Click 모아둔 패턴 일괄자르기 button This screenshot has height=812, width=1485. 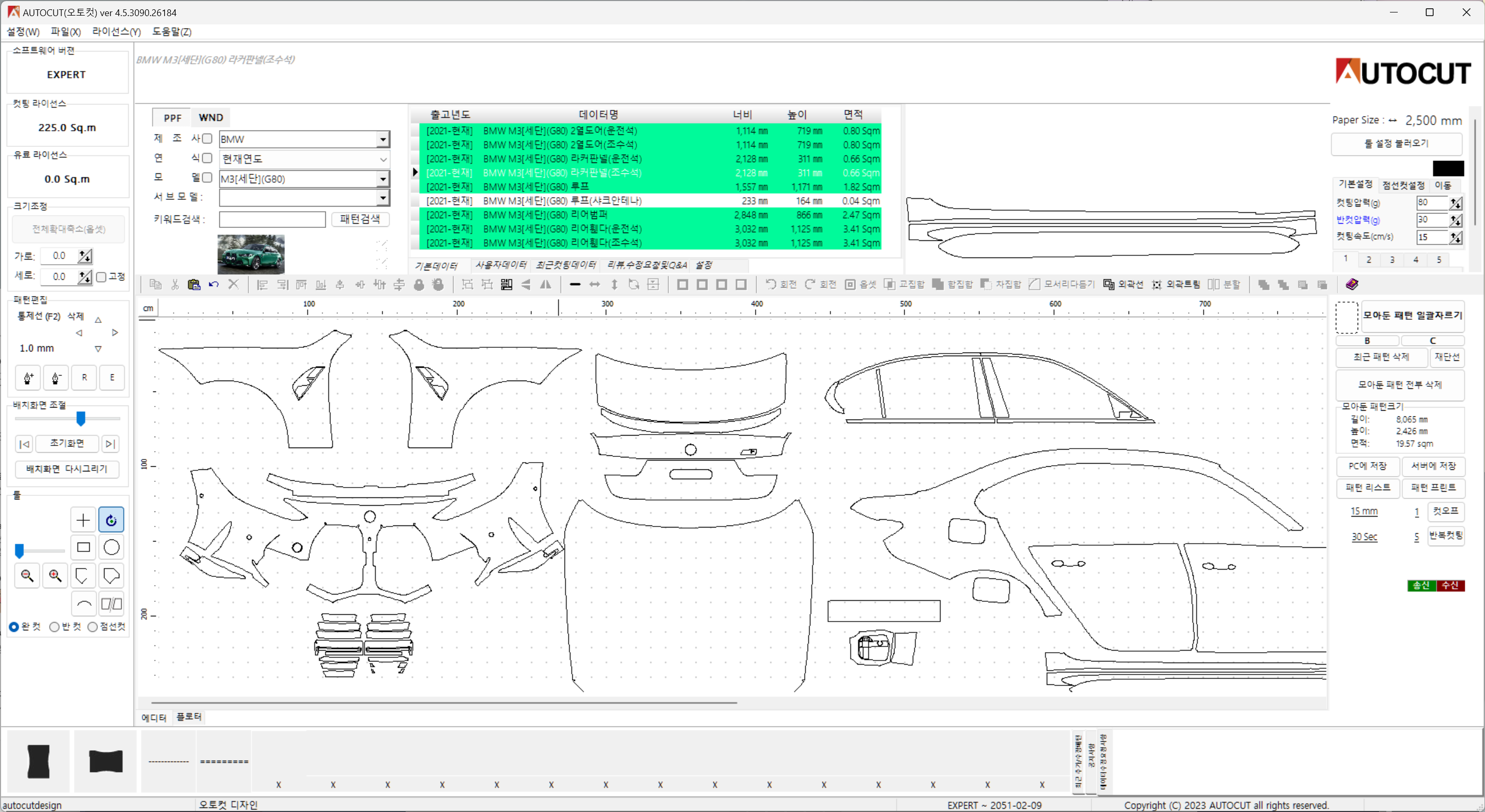[1412, 316]
